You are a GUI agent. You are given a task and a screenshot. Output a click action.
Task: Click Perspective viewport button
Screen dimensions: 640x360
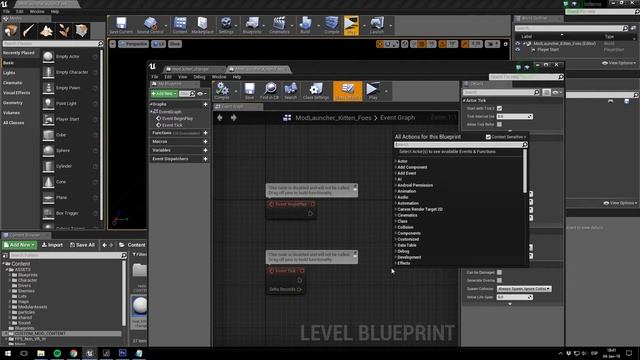pos(133,44)
